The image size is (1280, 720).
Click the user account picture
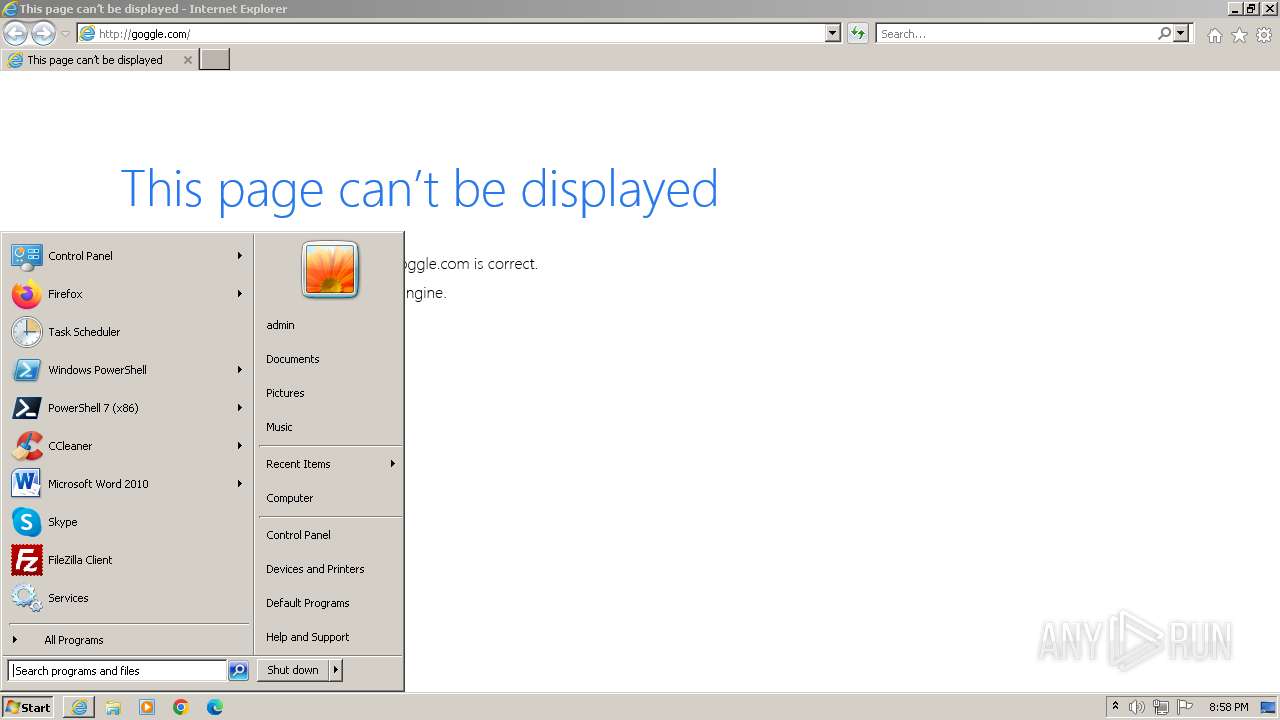click(330, 270)
